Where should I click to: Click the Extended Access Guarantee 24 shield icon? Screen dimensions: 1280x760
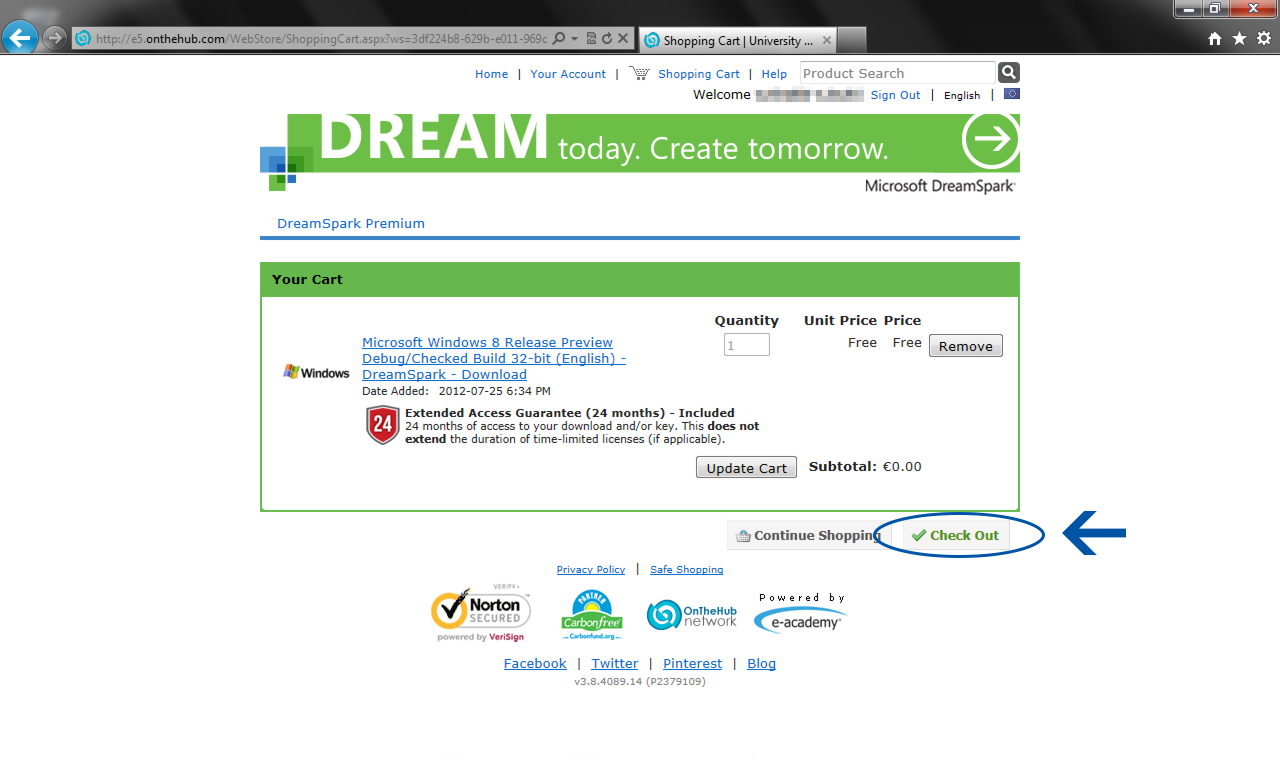click(383, 425)
